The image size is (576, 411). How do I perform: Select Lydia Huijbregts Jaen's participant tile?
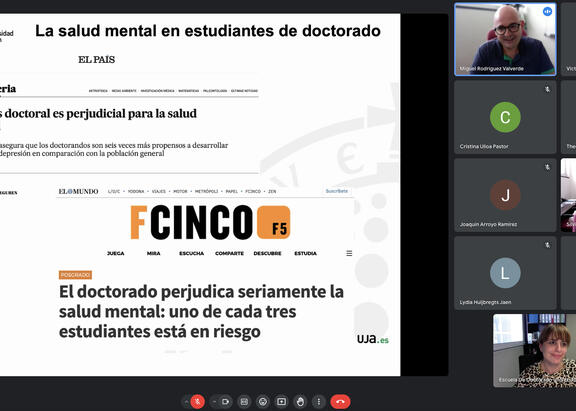[505, 273]
